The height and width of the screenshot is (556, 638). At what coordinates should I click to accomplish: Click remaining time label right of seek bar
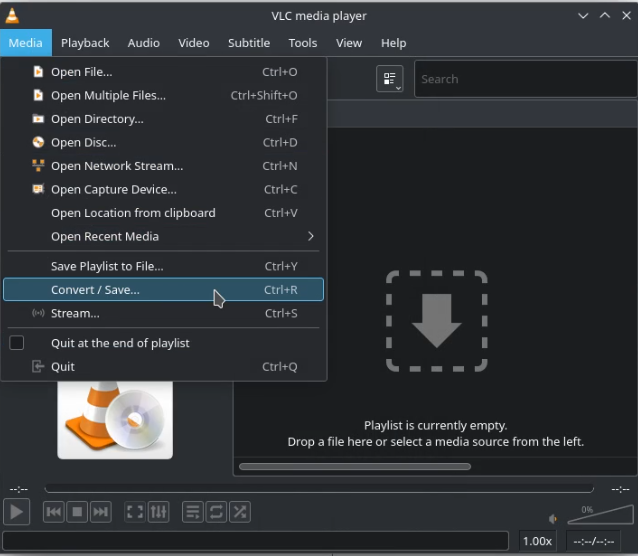pyautogui.click(x=621, y=488)
